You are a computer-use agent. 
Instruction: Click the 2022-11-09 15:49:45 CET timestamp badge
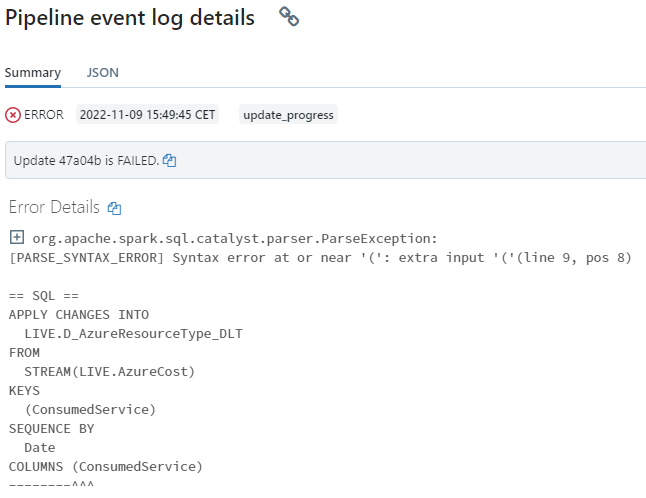pyautogui.click(x=147, y=115)
